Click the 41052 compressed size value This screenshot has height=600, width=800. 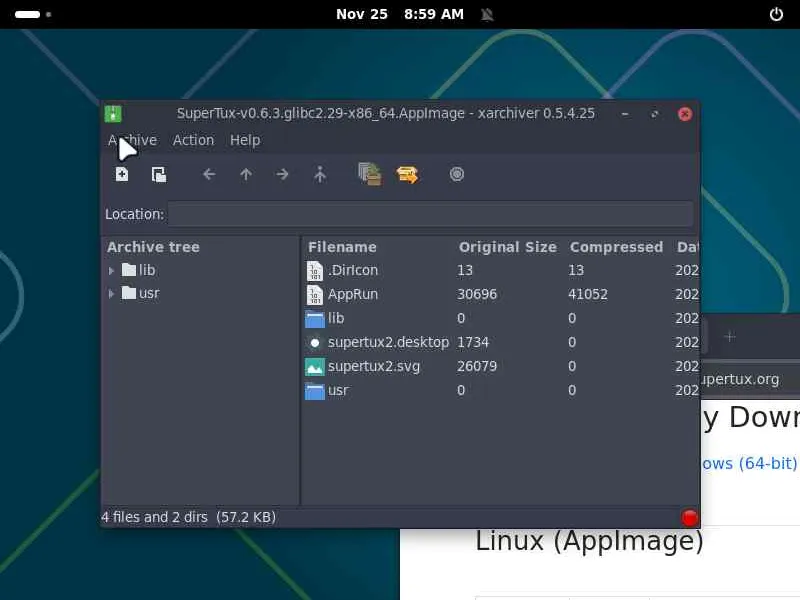(588, 294)
